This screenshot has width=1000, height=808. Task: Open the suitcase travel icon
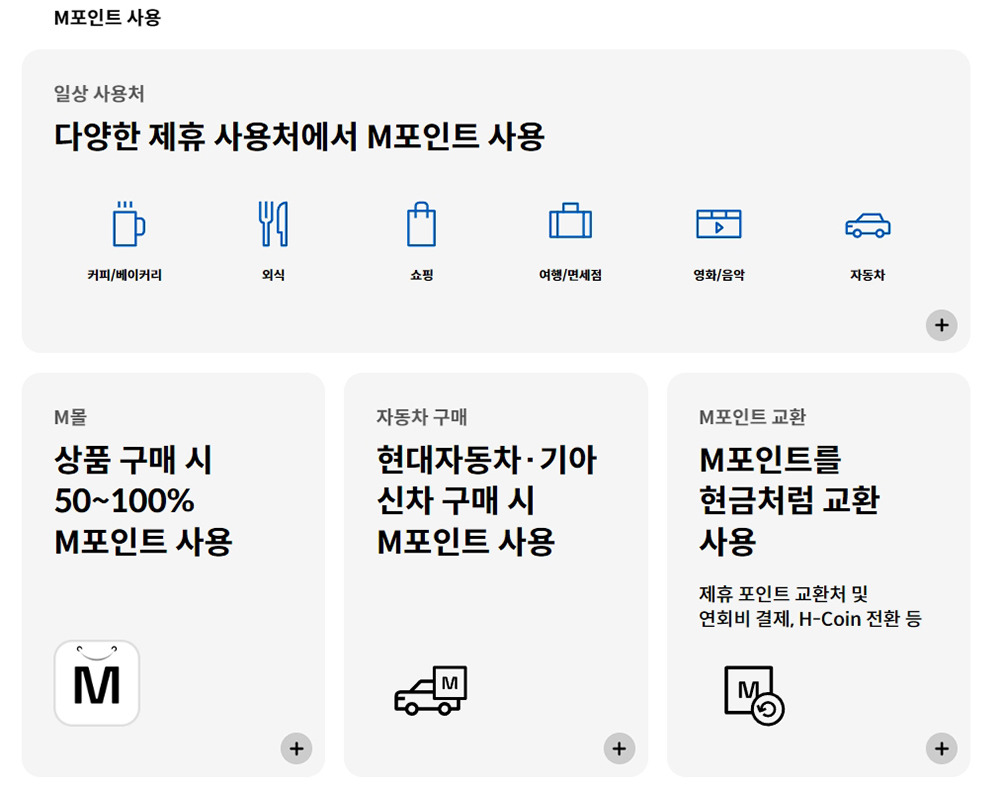point(570,221)
